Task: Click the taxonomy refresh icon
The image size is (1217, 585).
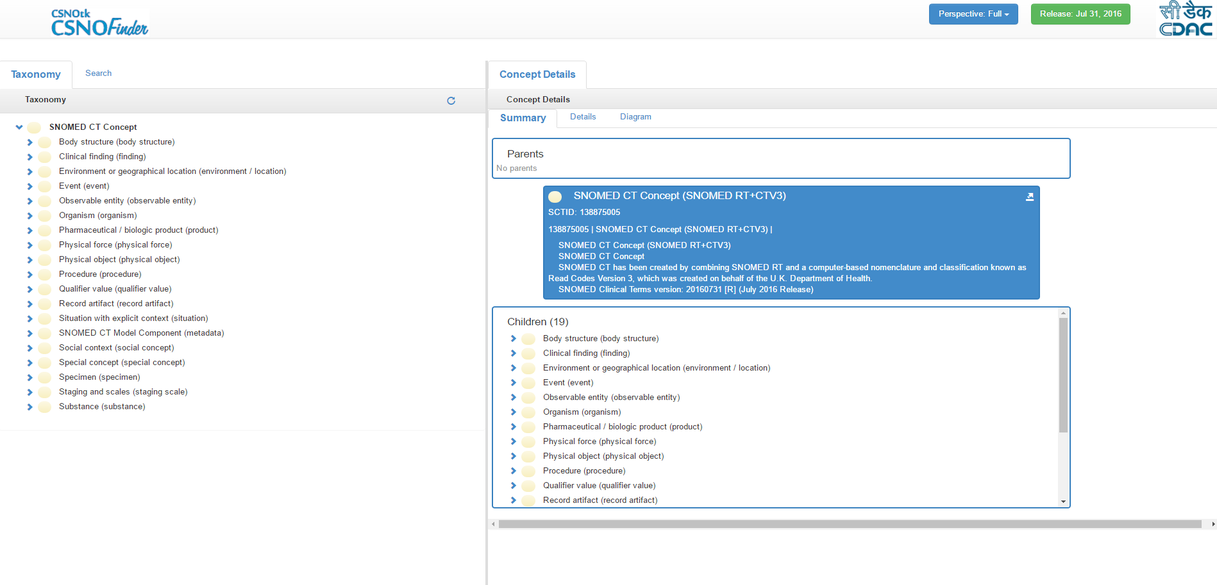Action: [451, 101]
